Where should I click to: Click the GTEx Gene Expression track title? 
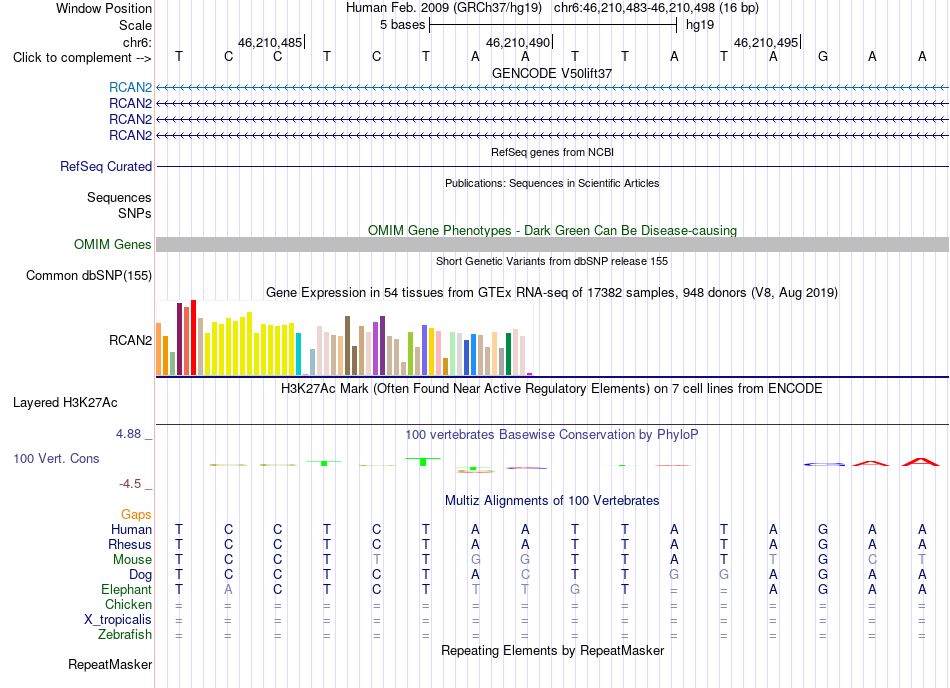[x=552, y=293]
